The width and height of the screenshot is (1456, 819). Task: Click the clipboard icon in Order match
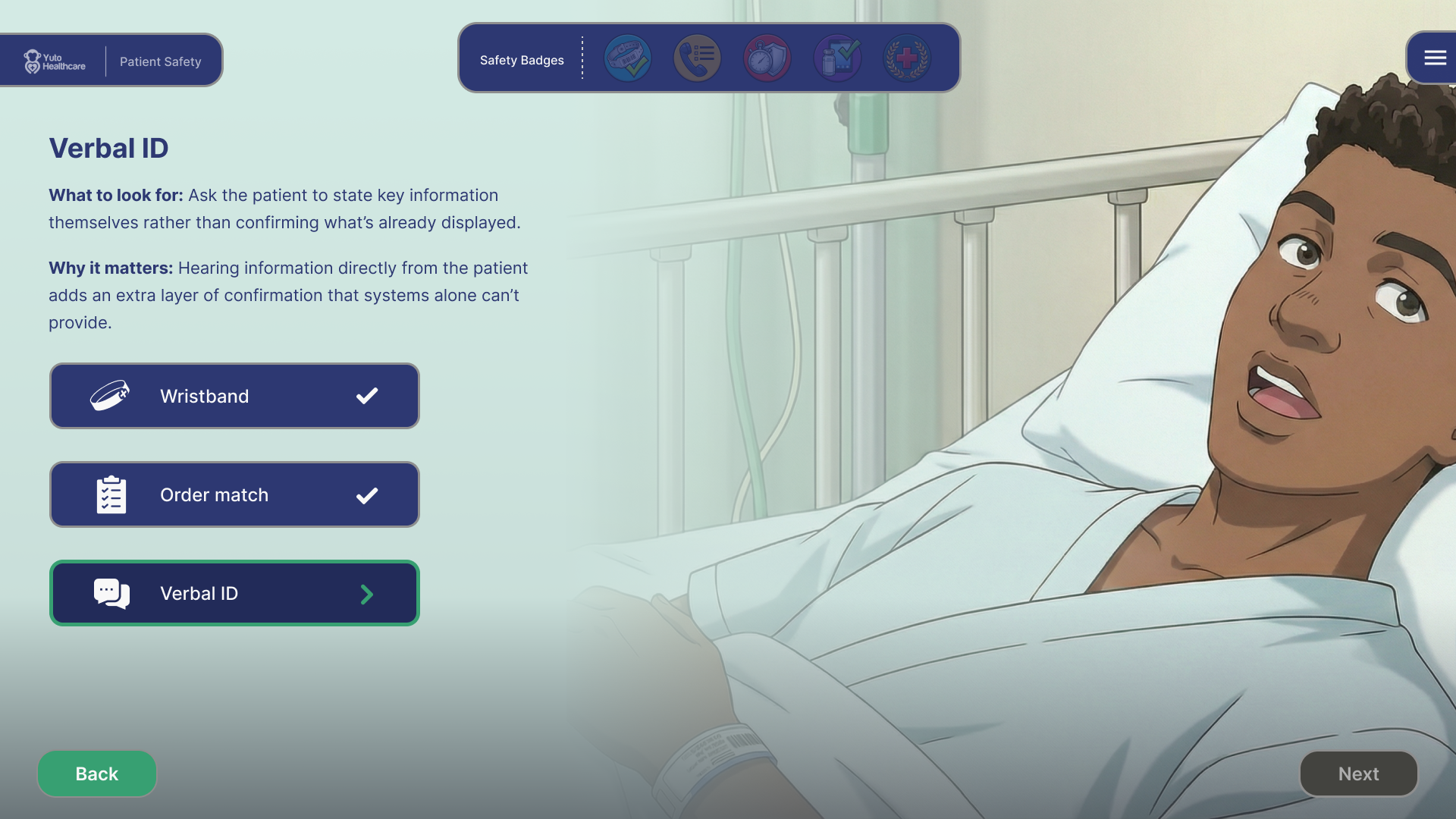[111, 494]
